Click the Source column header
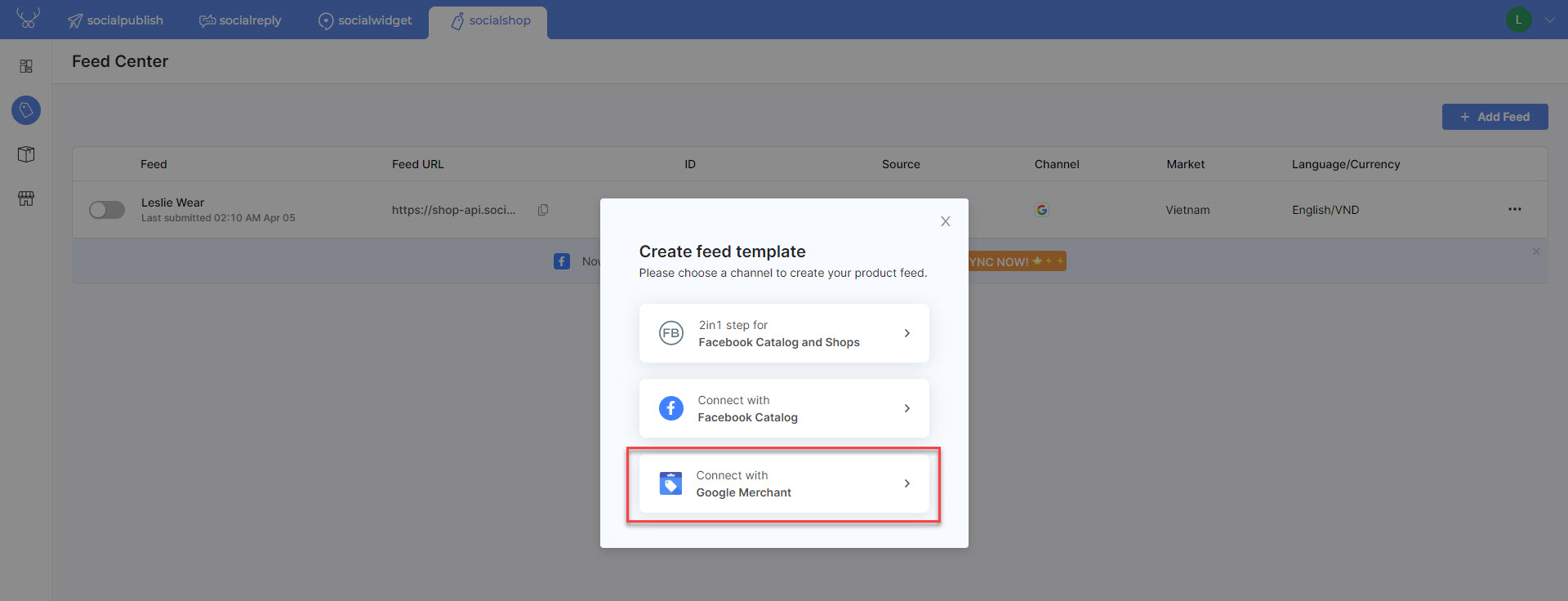Viewport: 1568px width, 601px height. pos(901,164)
